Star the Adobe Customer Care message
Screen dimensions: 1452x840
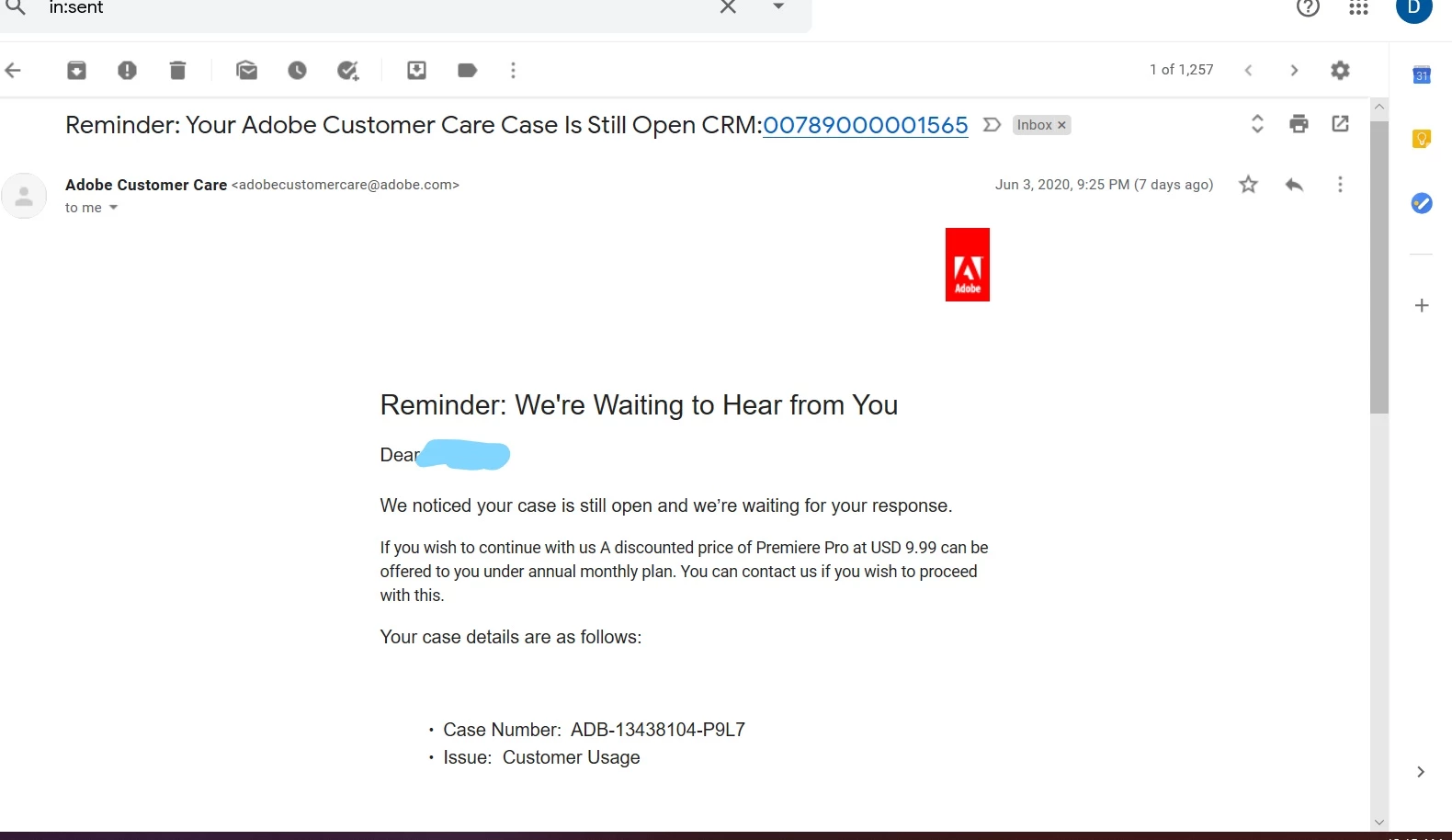1248,185
